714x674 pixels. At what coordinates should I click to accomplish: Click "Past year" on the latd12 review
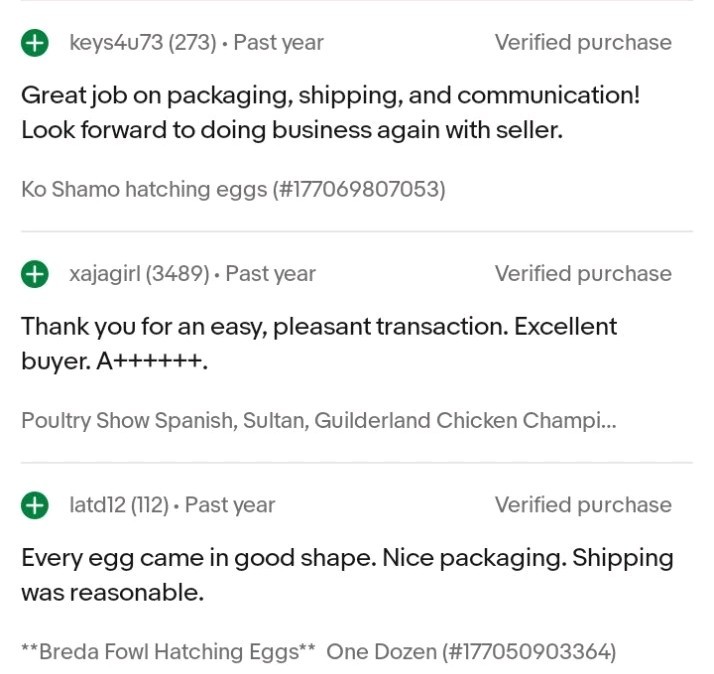230,505
